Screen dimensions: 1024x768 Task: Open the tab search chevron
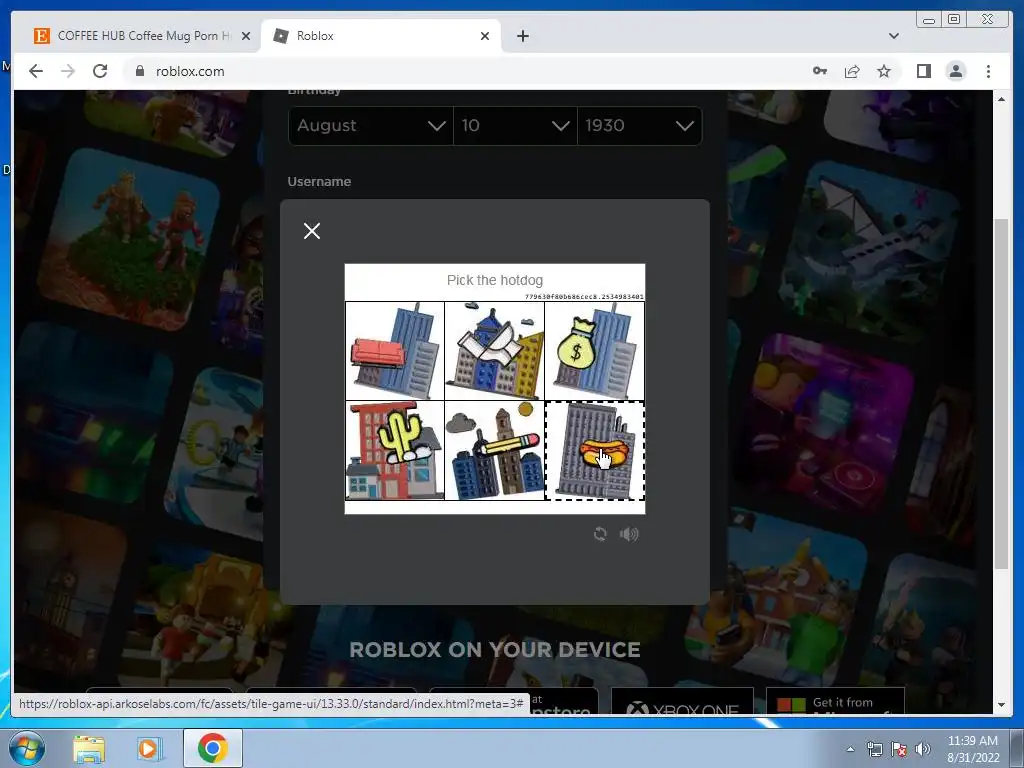[893, 36]
